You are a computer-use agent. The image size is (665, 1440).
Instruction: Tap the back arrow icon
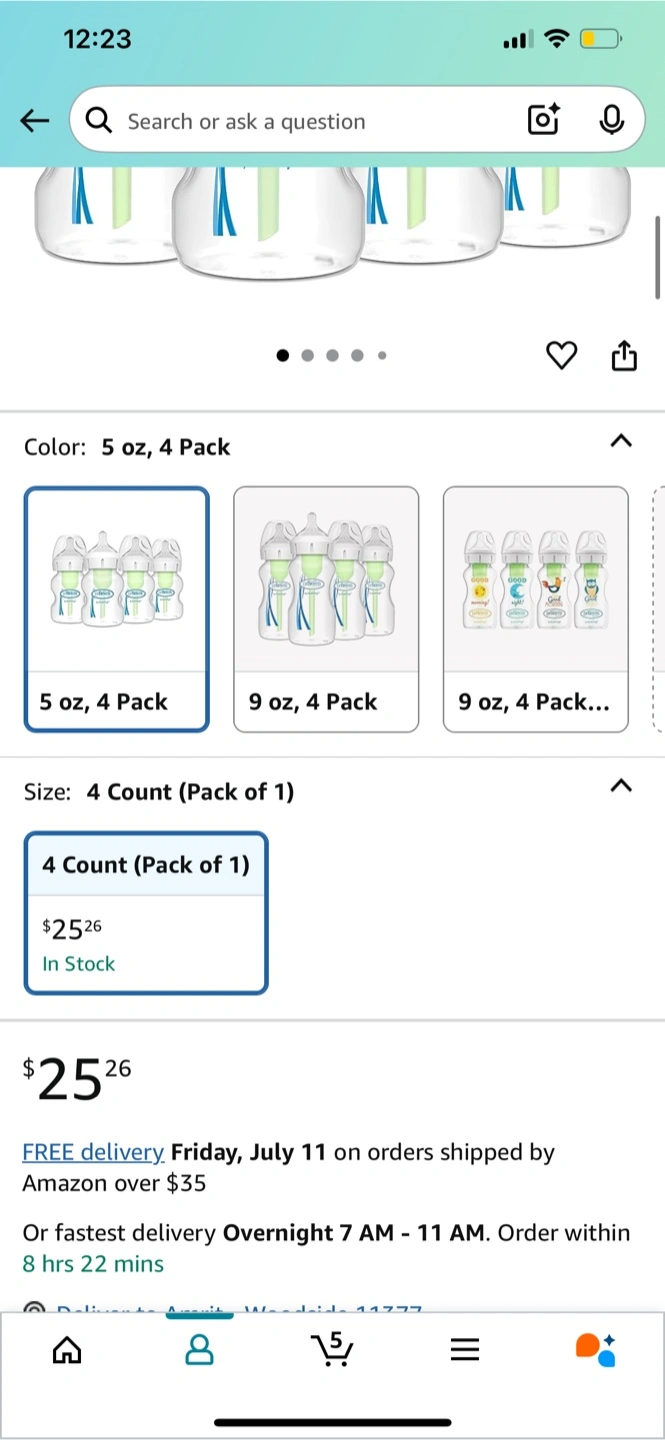(x=35, y=121)
